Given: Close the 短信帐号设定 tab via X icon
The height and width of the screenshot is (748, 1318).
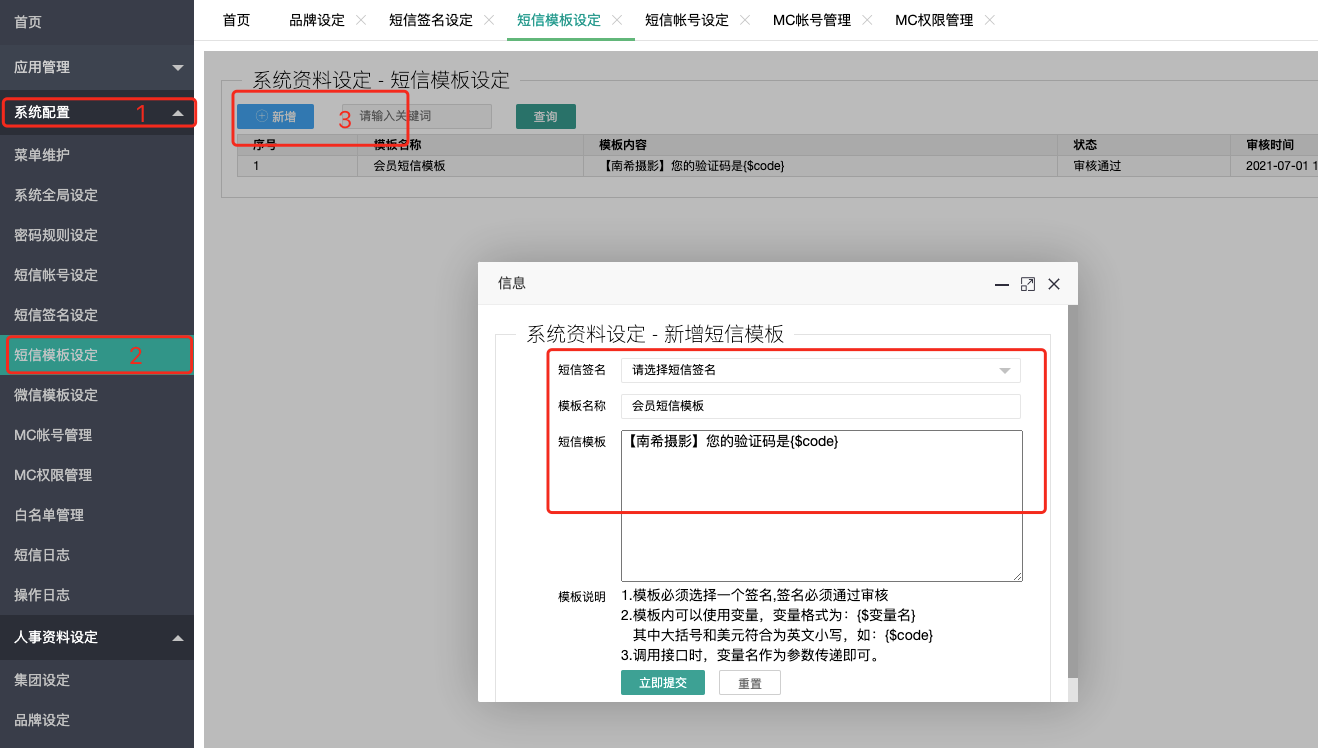Looking at the screenshot, I should 745,20.
